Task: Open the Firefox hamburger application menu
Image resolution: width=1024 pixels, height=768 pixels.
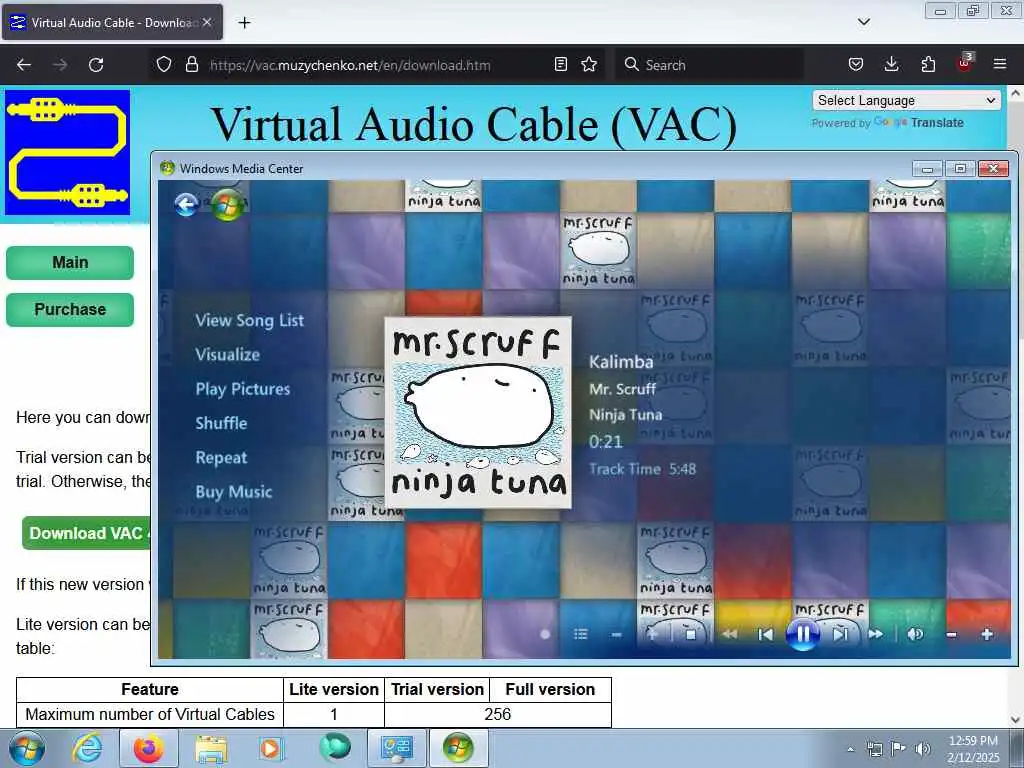Action: pyautogui.click(x=1000, y=65)
